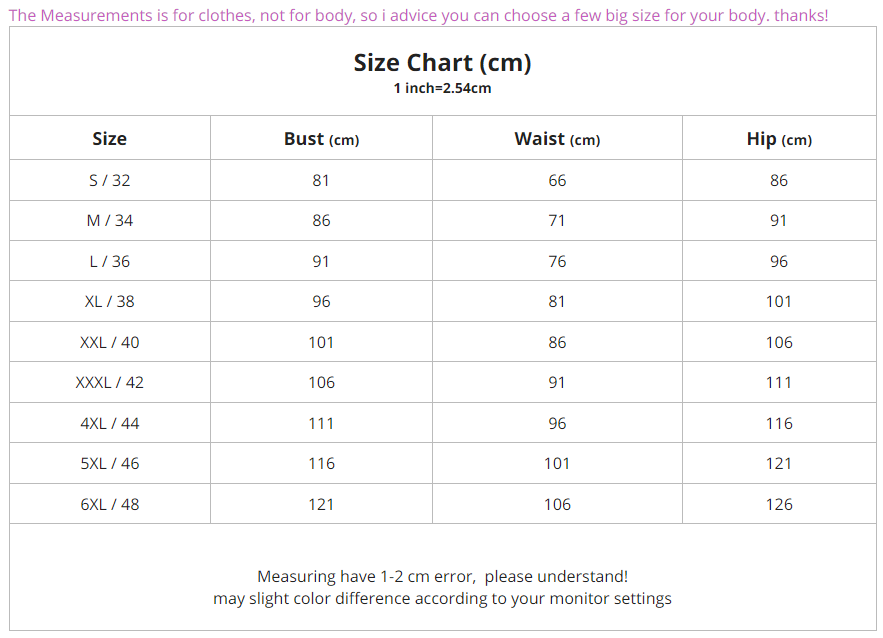Screen dimensions: 883x638
Task: Select the L / 36 size cell
Action: point(110,261)
